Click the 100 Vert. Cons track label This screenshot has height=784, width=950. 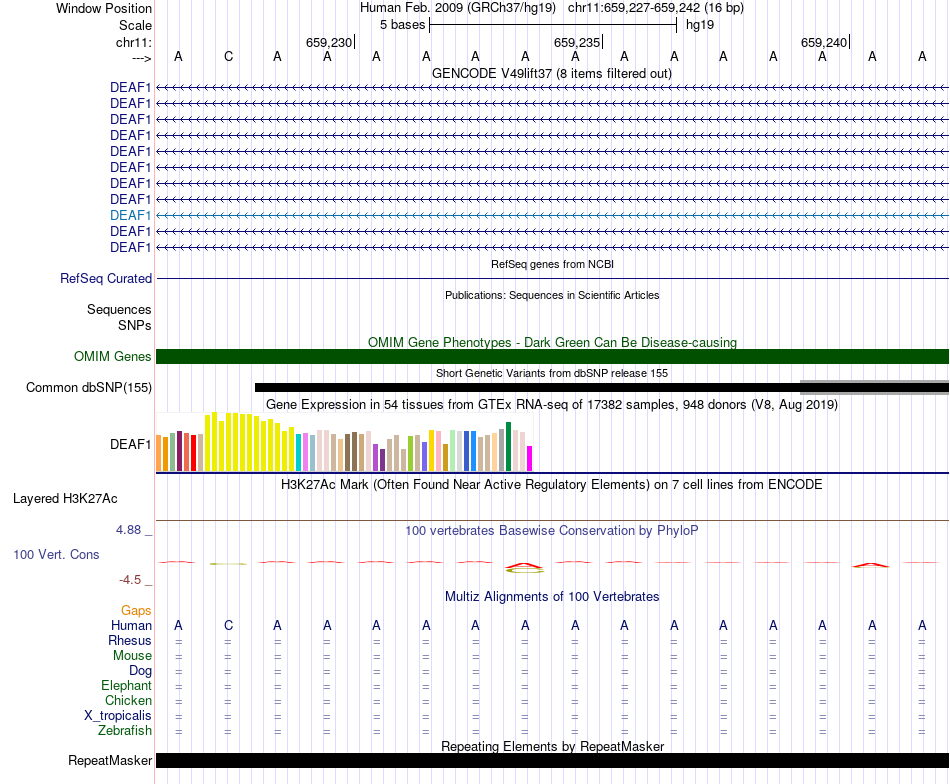tap(56, 554)
